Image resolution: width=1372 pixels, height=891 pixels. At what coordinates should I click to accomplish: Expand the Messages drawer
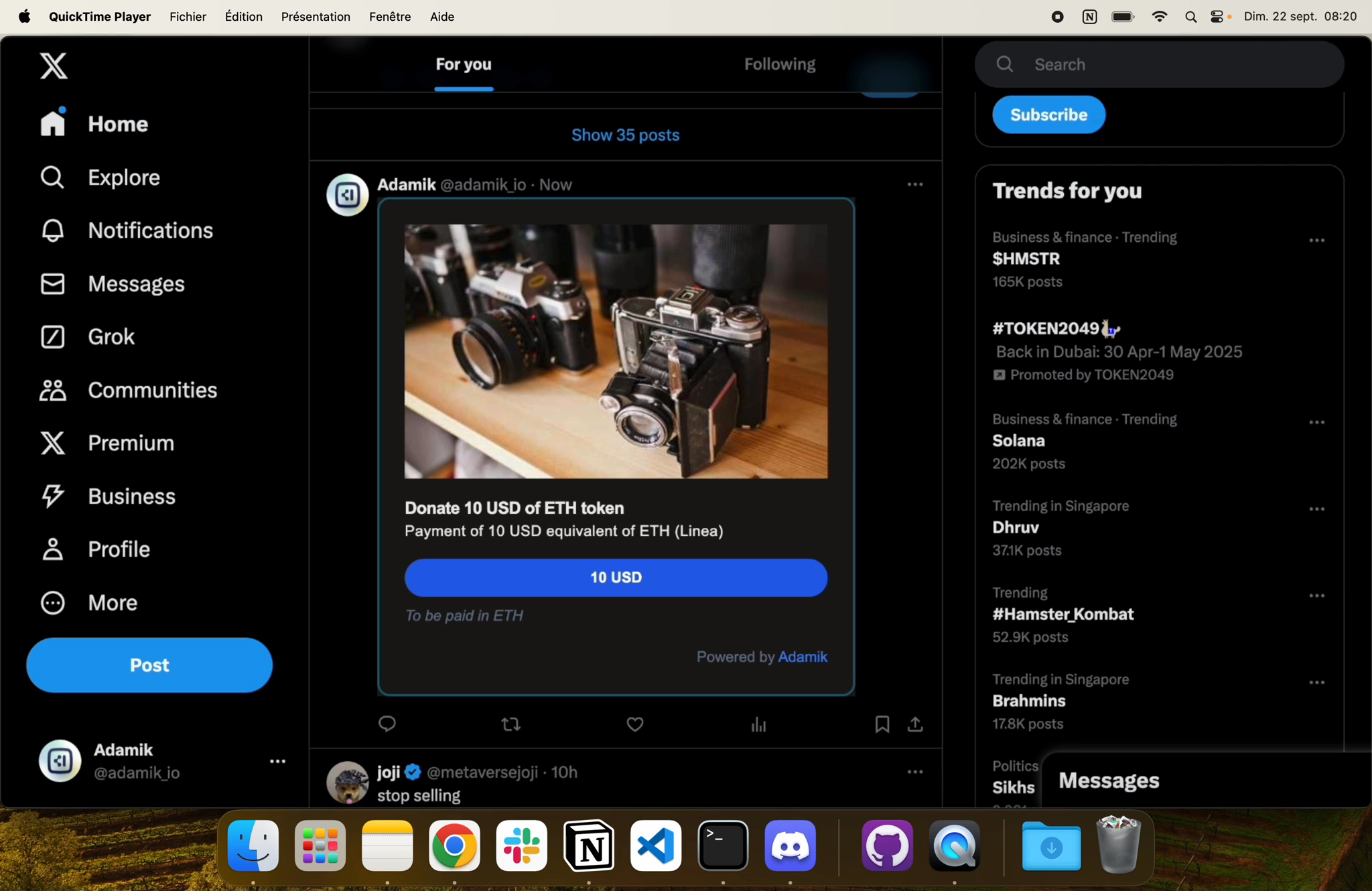pos(1206,780)
